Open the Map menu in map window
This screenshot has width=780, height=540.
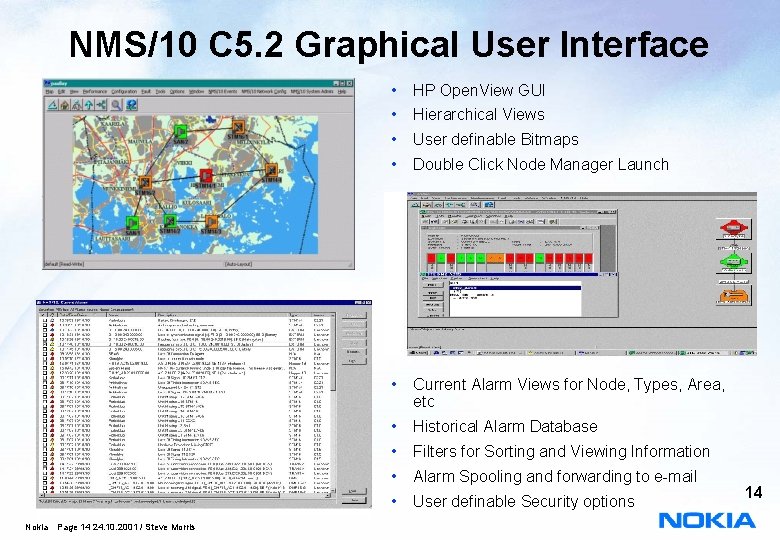(49, 92)
